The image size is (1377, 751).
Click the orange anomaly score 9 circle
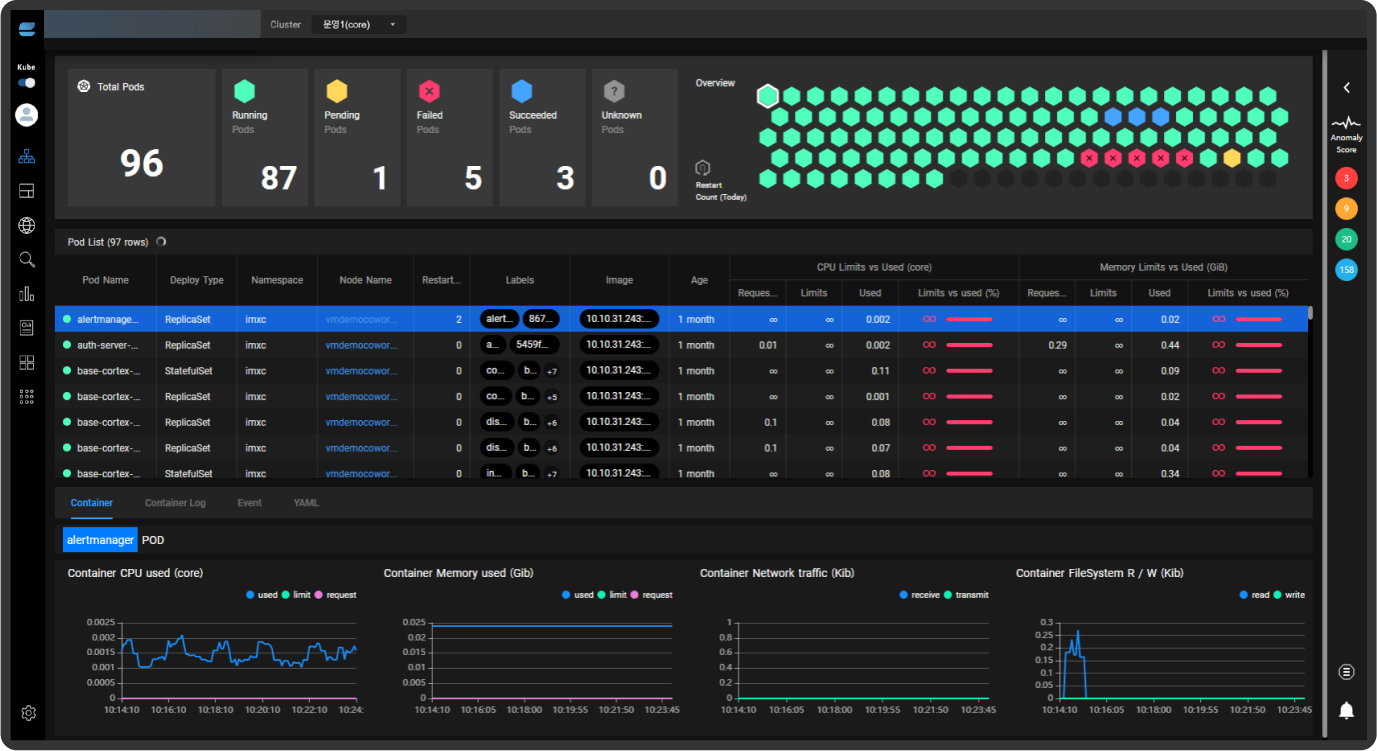(x=1346, y=209)
